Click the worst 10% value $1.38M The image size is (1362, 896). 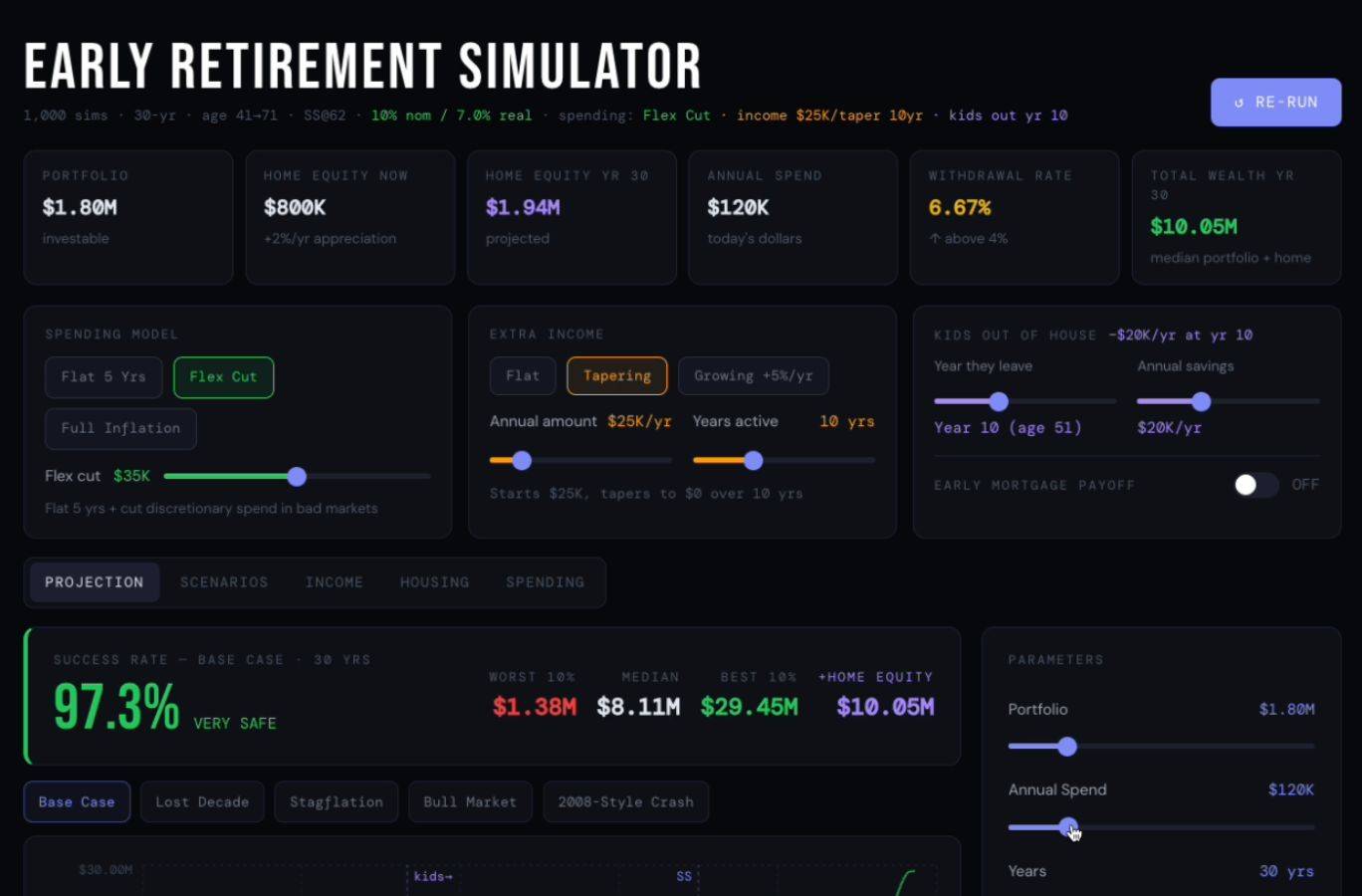[x=535, y=707]
